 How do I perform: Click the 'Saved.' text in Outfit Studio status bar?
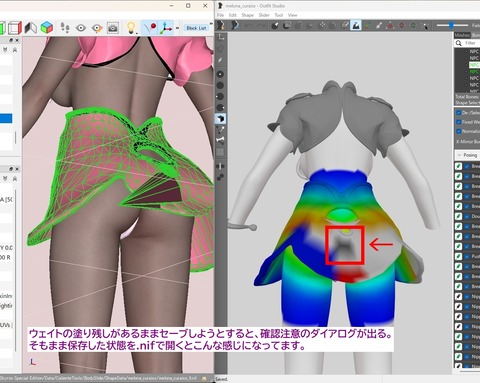click(x=221, y=379)
